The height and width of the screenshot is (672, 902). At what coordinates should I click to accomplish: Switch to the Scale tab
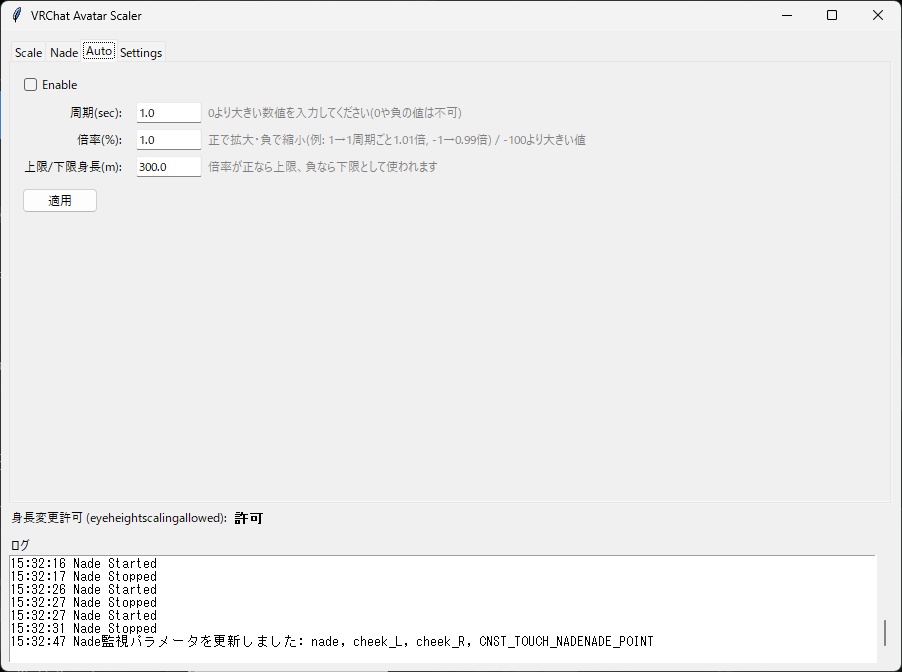pos(28,52)
